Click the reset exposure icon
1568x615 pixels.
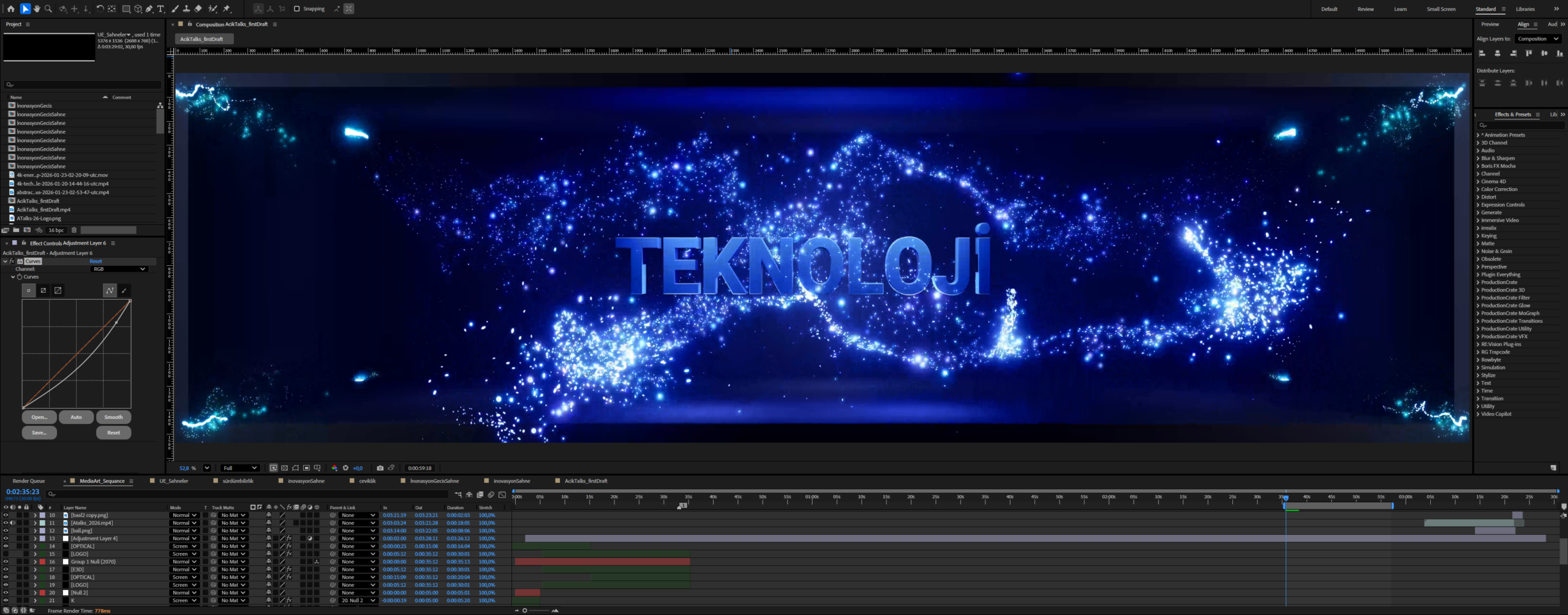point(345,468)
